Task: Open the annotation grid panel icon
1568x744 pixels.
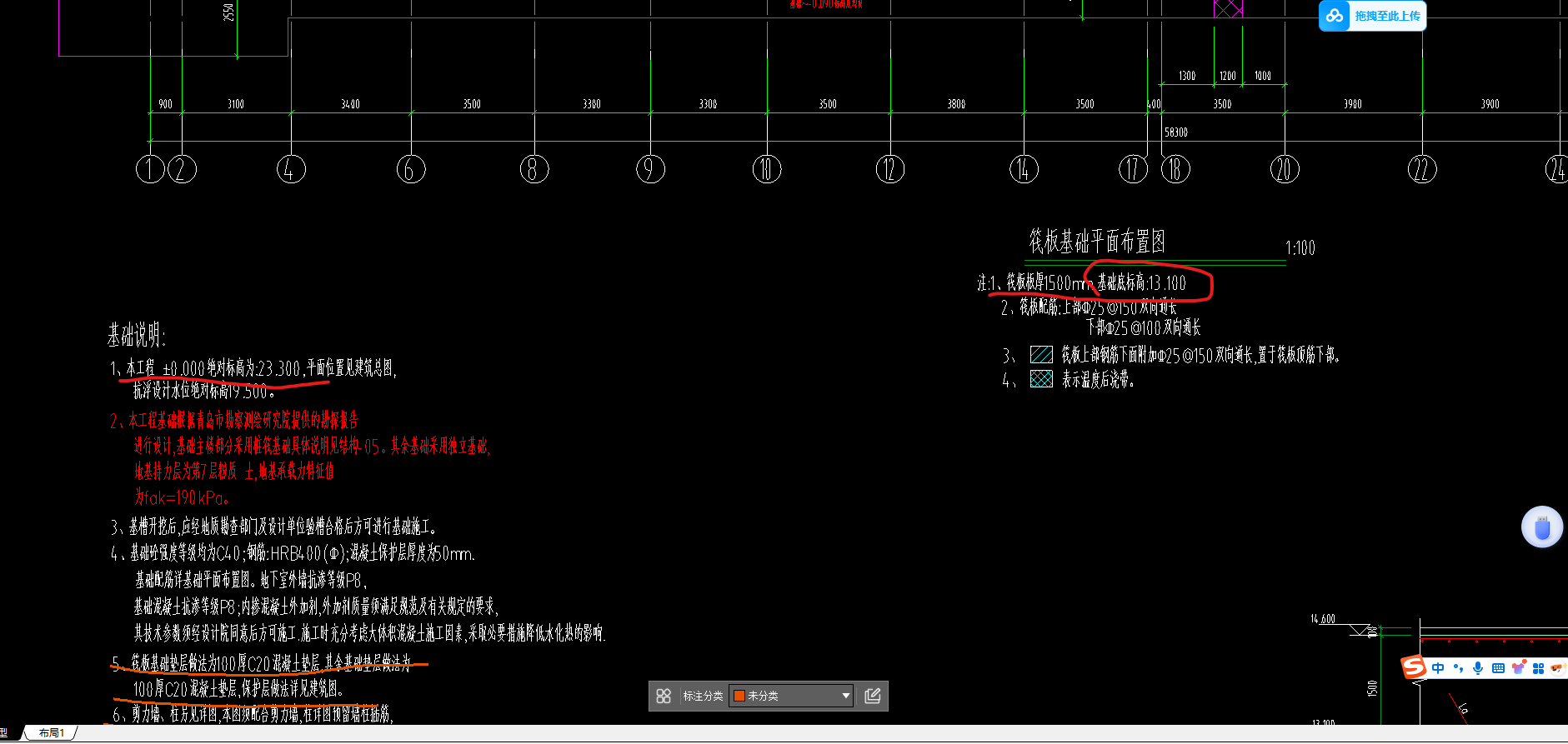Action: [x=664, y=696]
